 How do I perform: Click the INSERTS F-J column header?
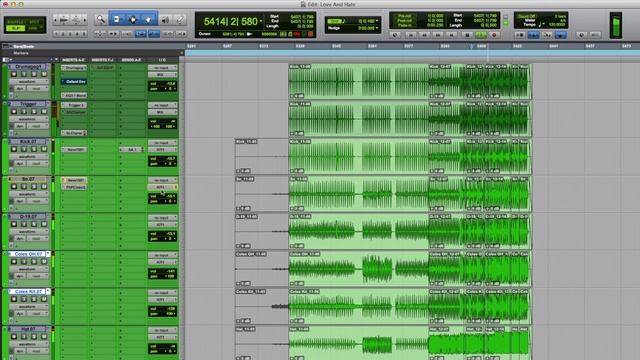[x=102, y=60]
